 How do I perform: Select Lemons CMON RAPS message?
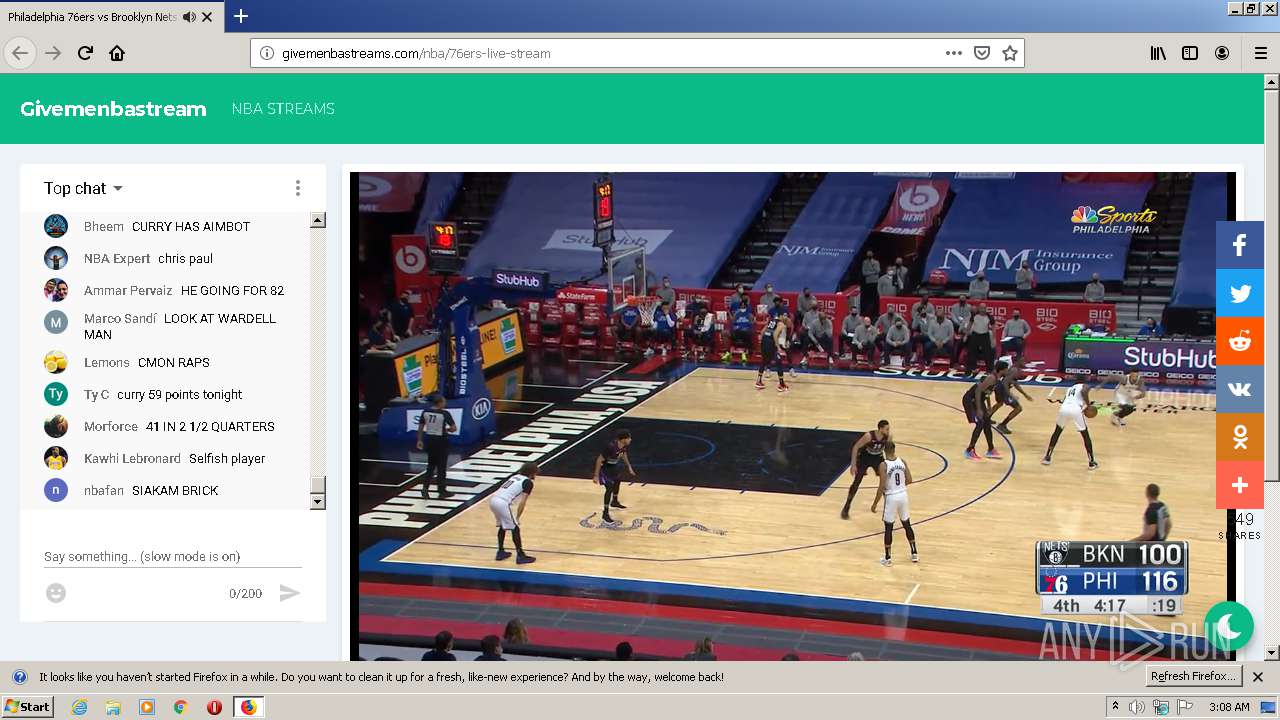pos(176,362)
